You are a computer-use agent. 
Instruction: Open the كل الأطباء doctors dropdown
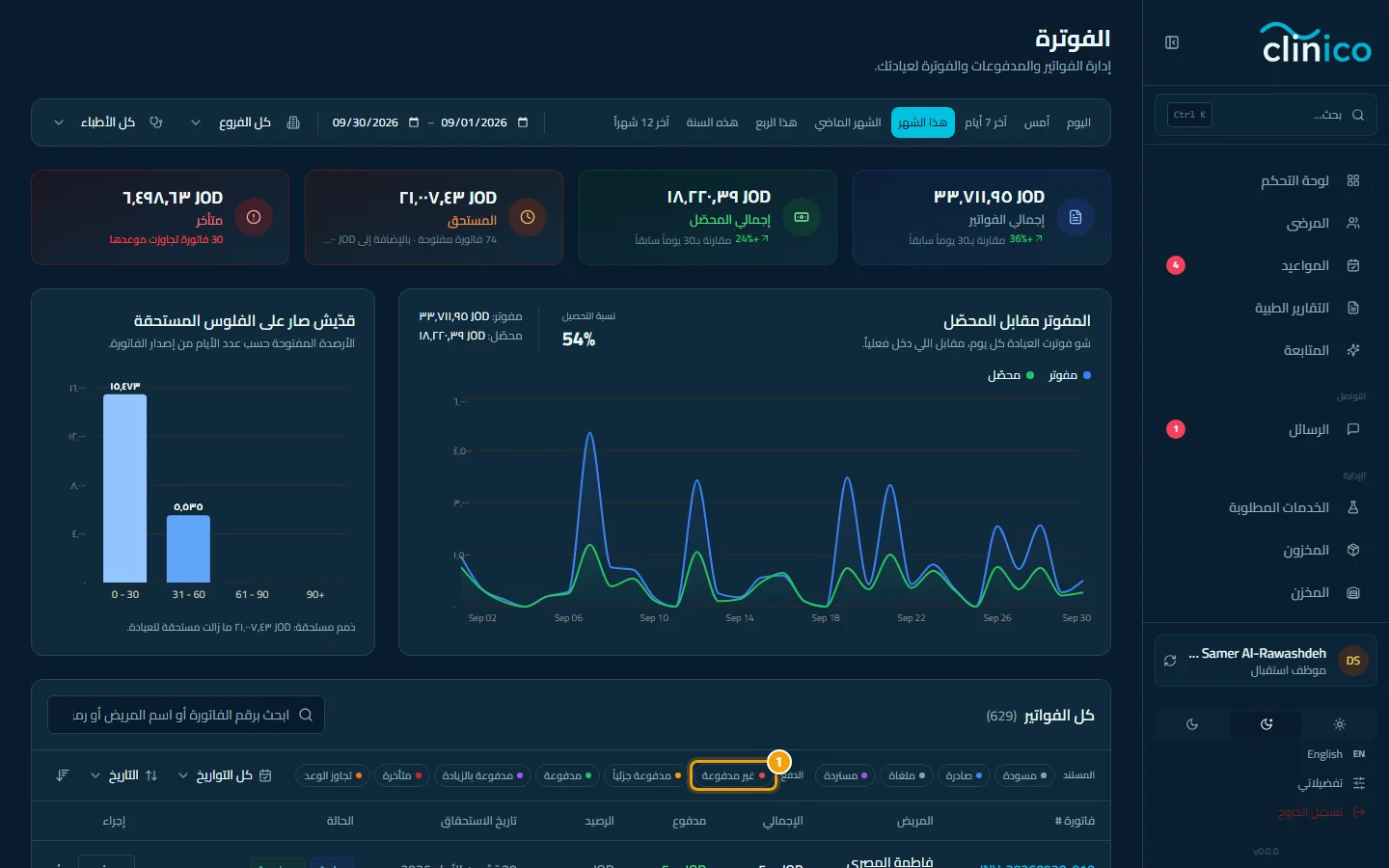pos(107,122)
